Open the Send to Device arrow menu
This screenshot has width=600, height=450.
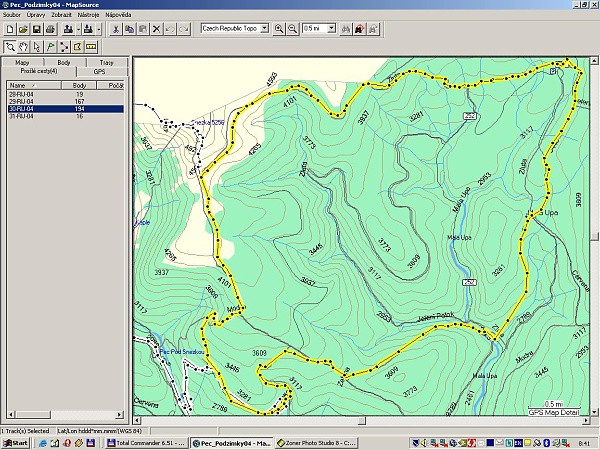pyautogui.click(x=78, y=29)
